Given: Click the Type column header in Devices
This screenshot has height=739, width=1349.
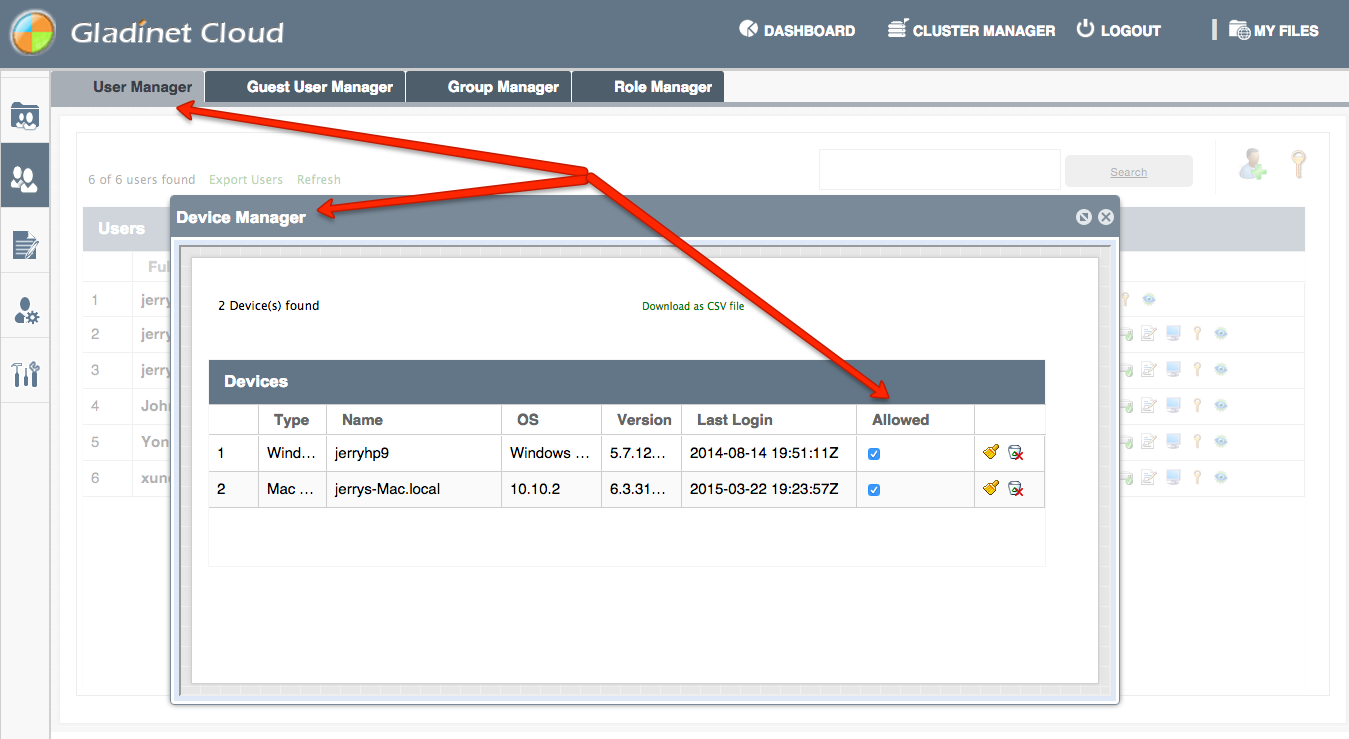Looking at the screenshot, I should [x=292, y=420].
